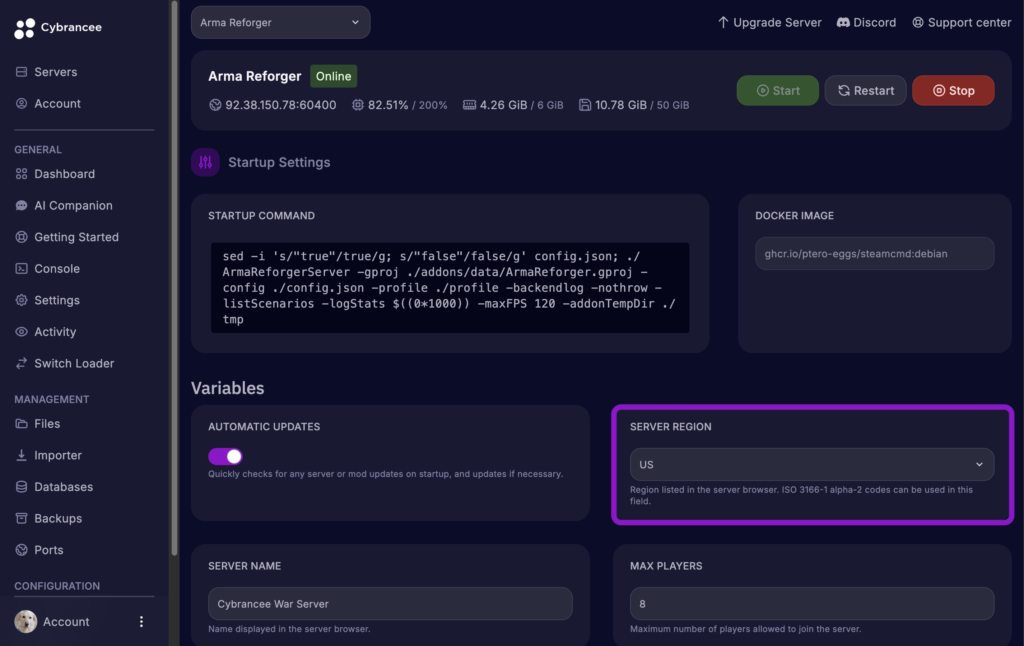Click the Startup Settings heading text
The height and width of the screenshot is (646, 1024).
279,162
